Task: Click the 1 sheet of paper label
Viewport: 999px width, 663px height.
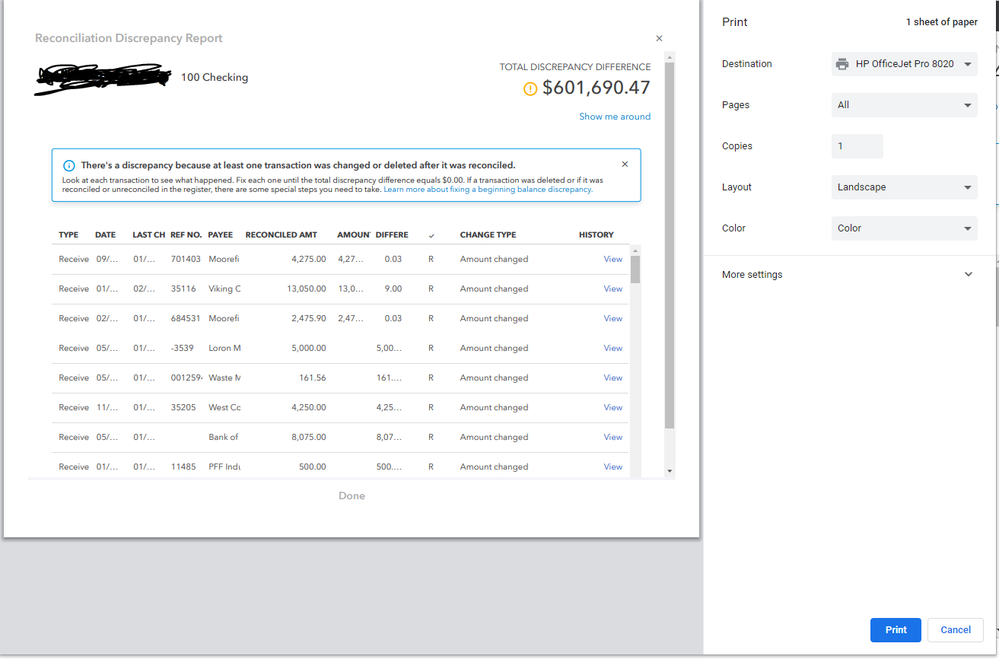Action: (942, 22)
